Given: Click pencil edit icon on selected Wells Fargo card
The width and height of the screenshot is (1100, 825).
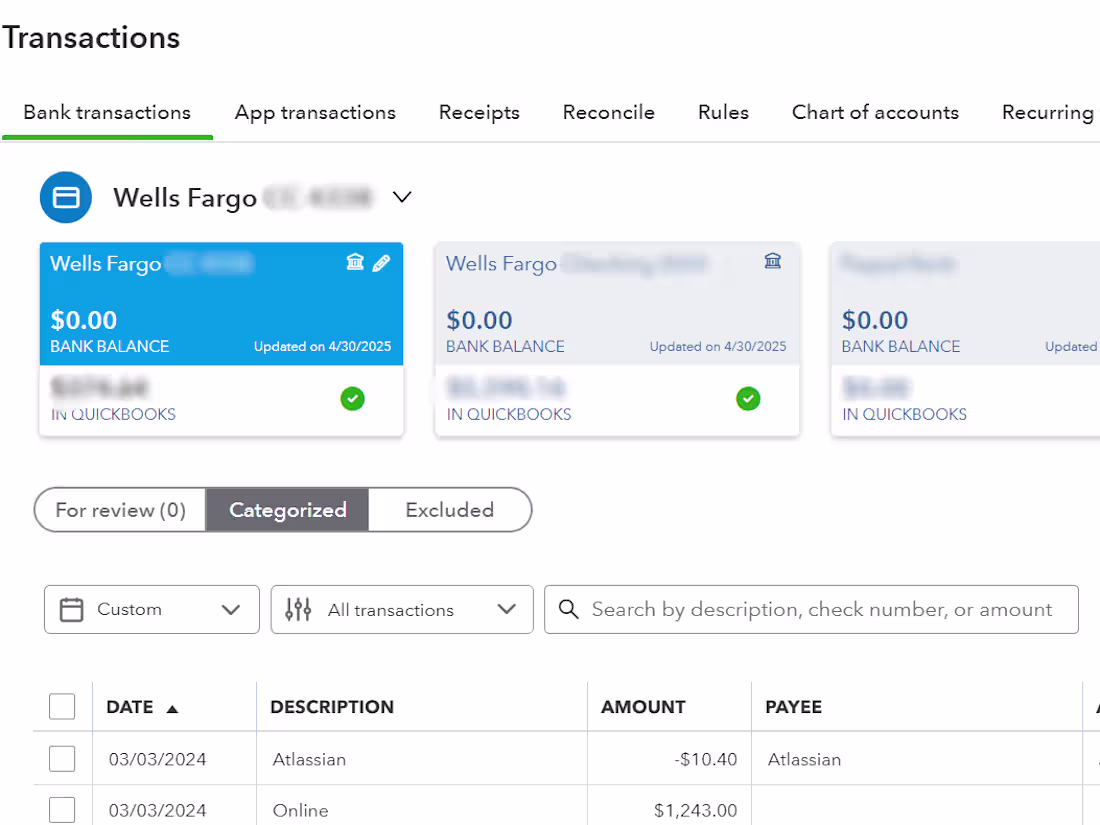Looking at the screenshot, I should click(381, 263).
